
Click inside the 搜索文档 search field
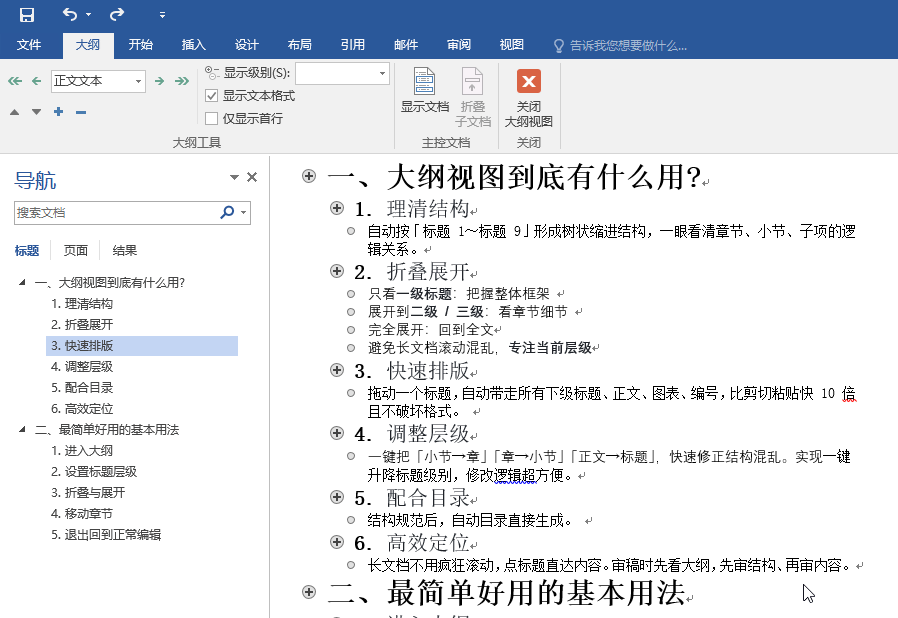click(110, 213)
